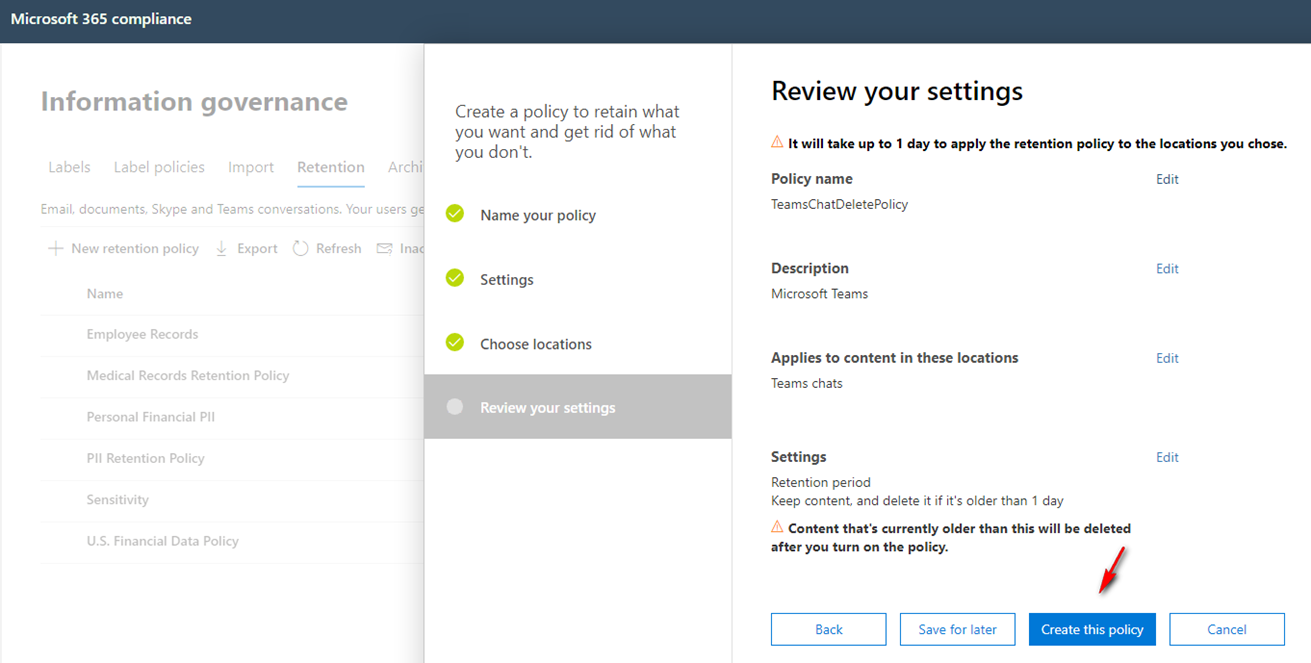Image resolution: width=1311 pixels, height=663 pixels.
Task: Click the Retention period label
Action: point(821,482)
